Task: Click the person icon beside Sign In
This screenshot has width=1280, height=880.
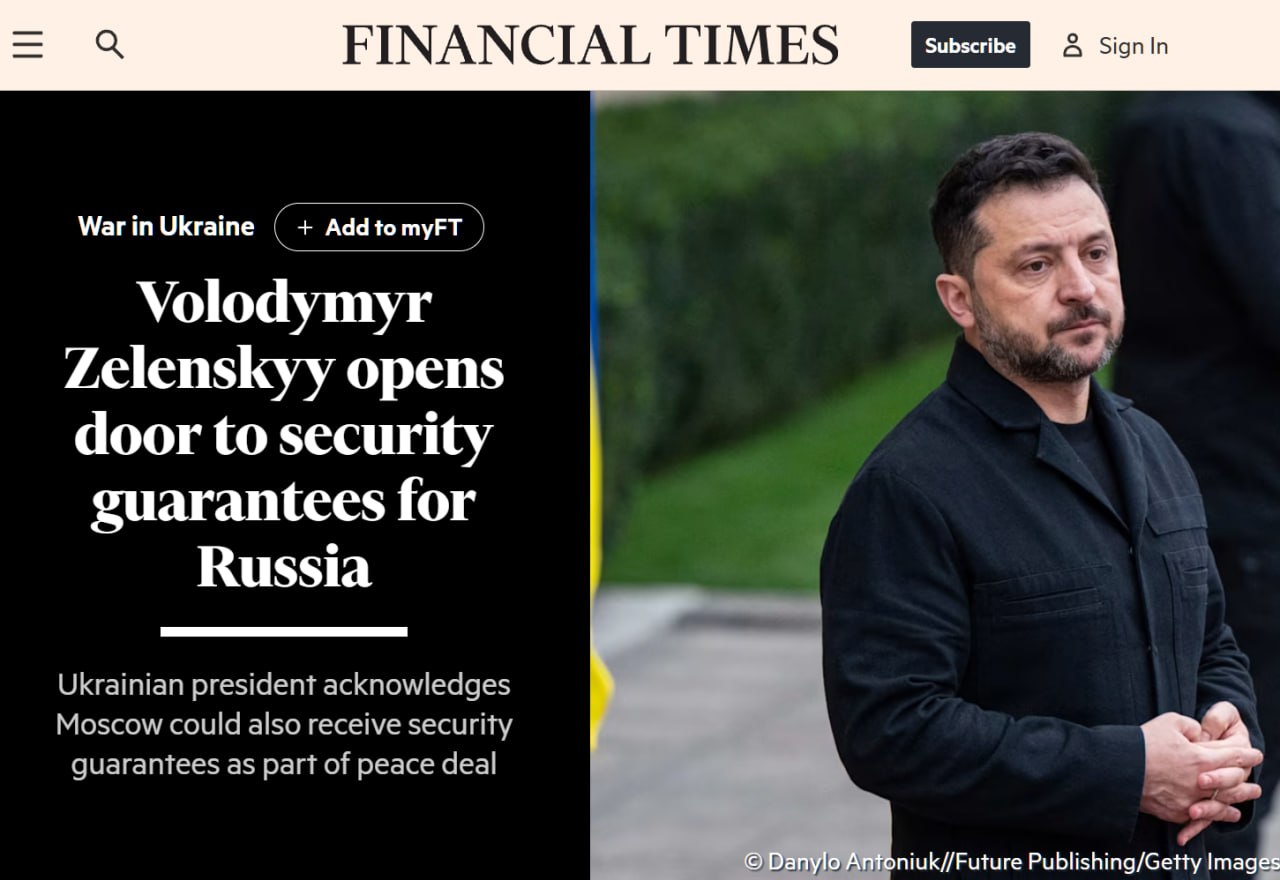Action: click(x=1072, y=45)
